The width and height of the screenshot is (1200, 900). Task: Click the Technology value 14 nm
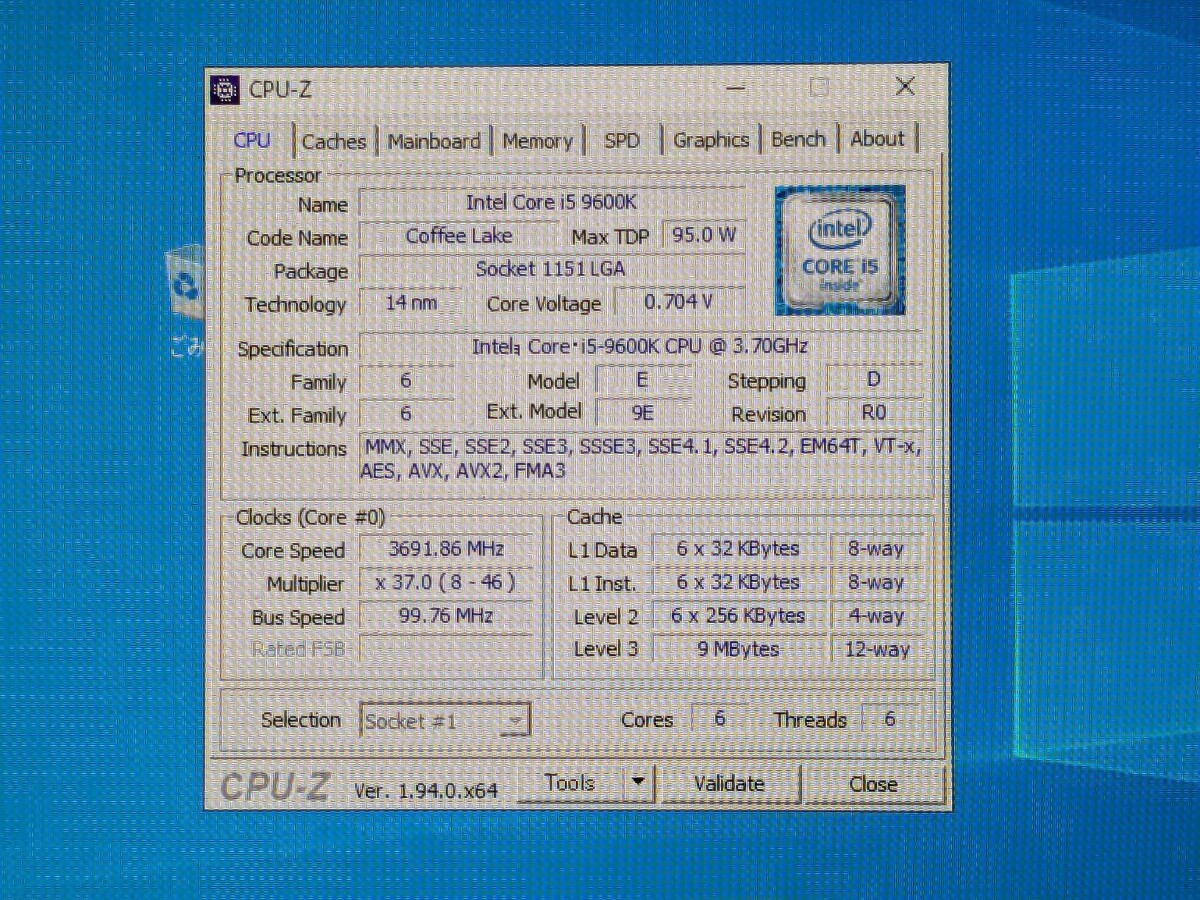(411, 303)
